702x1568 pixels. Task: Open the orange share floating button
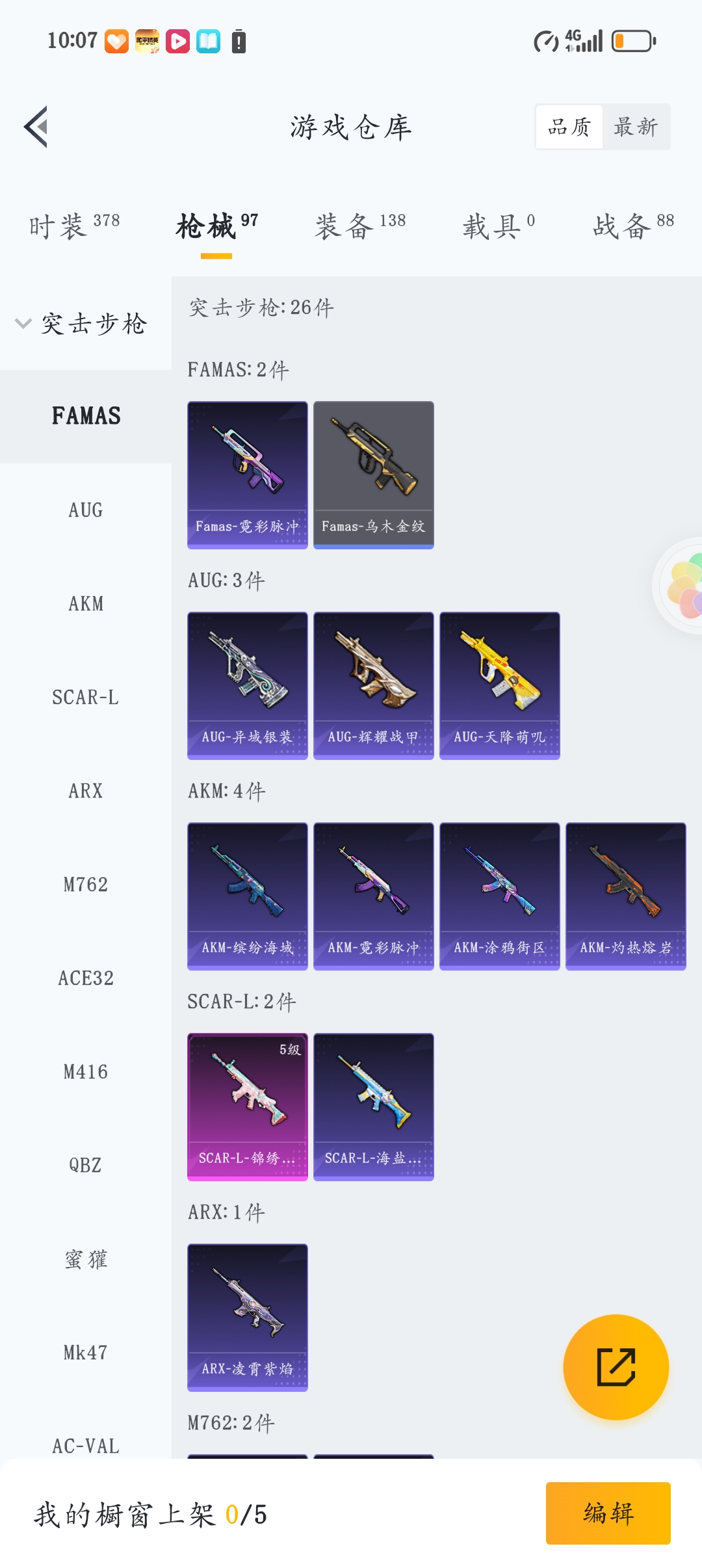[616, 1367]
